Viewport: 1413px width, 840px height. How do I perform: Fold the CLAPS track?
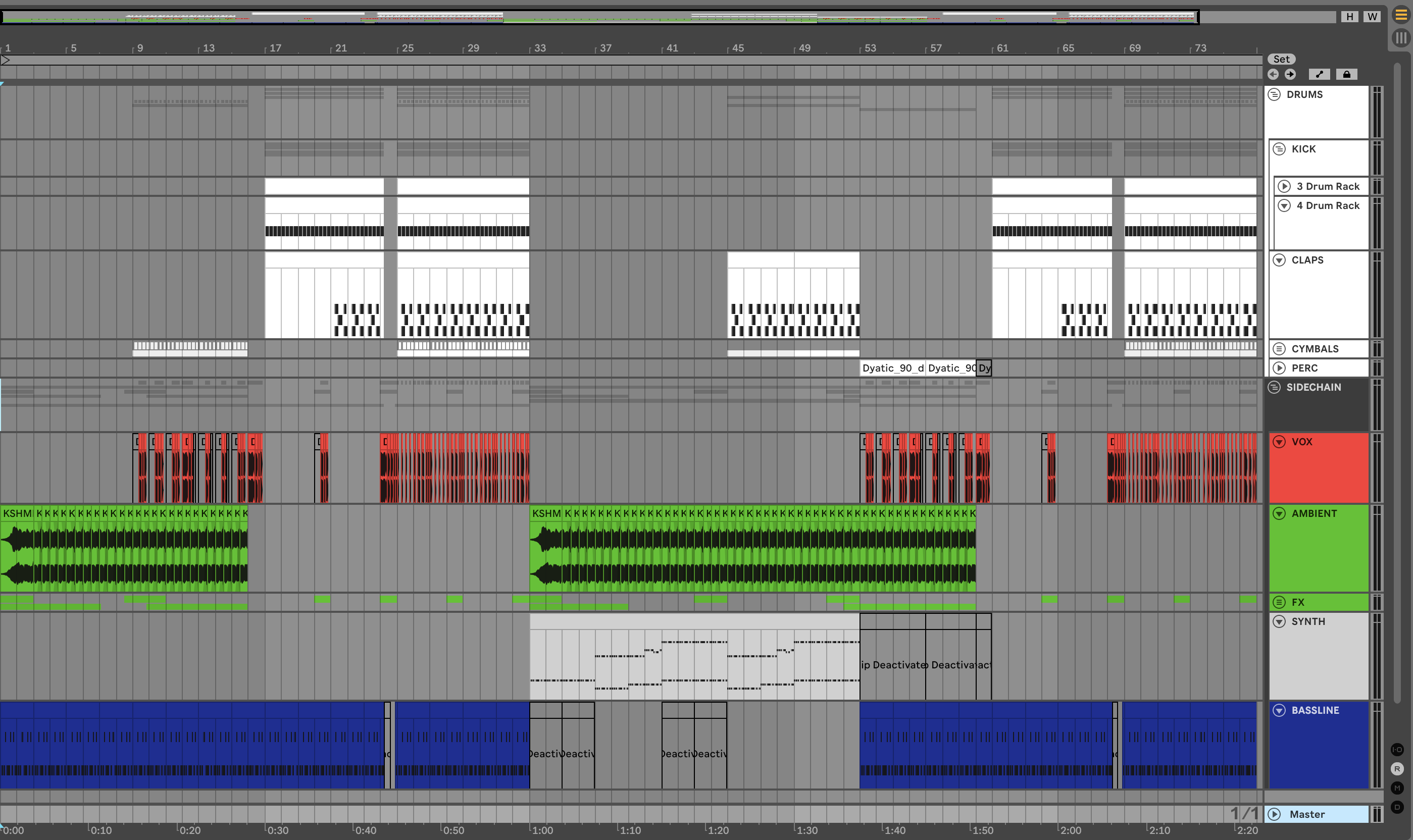click(1279, 260)
